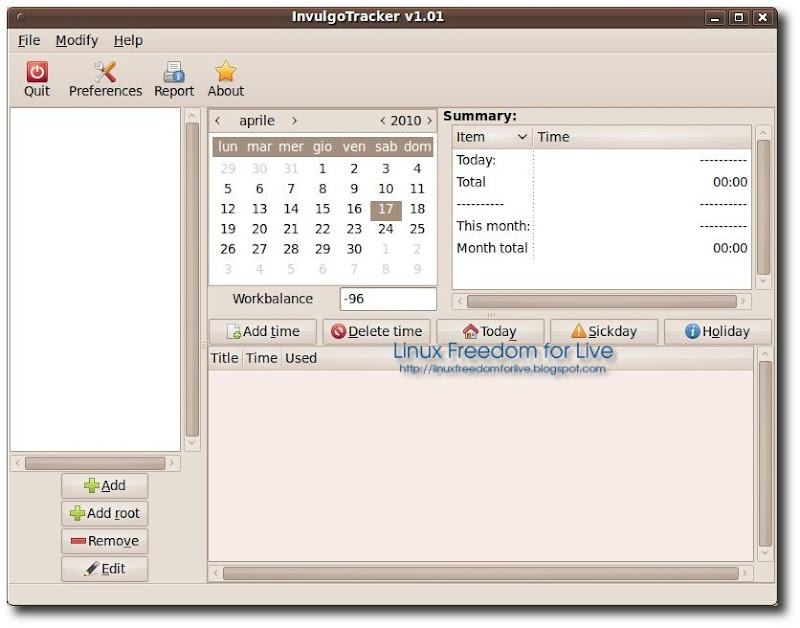Maximize the InvulgoTracker window
Image resolution: width=800 pixels, height=628 pixels.
[738, 18]
